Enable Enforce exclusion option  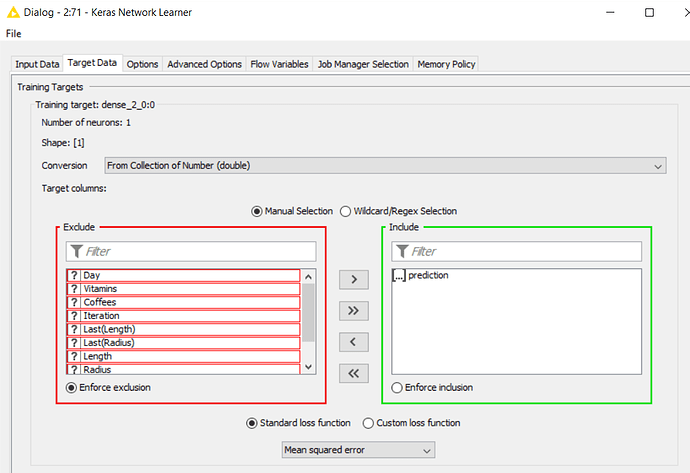point(71,388)
